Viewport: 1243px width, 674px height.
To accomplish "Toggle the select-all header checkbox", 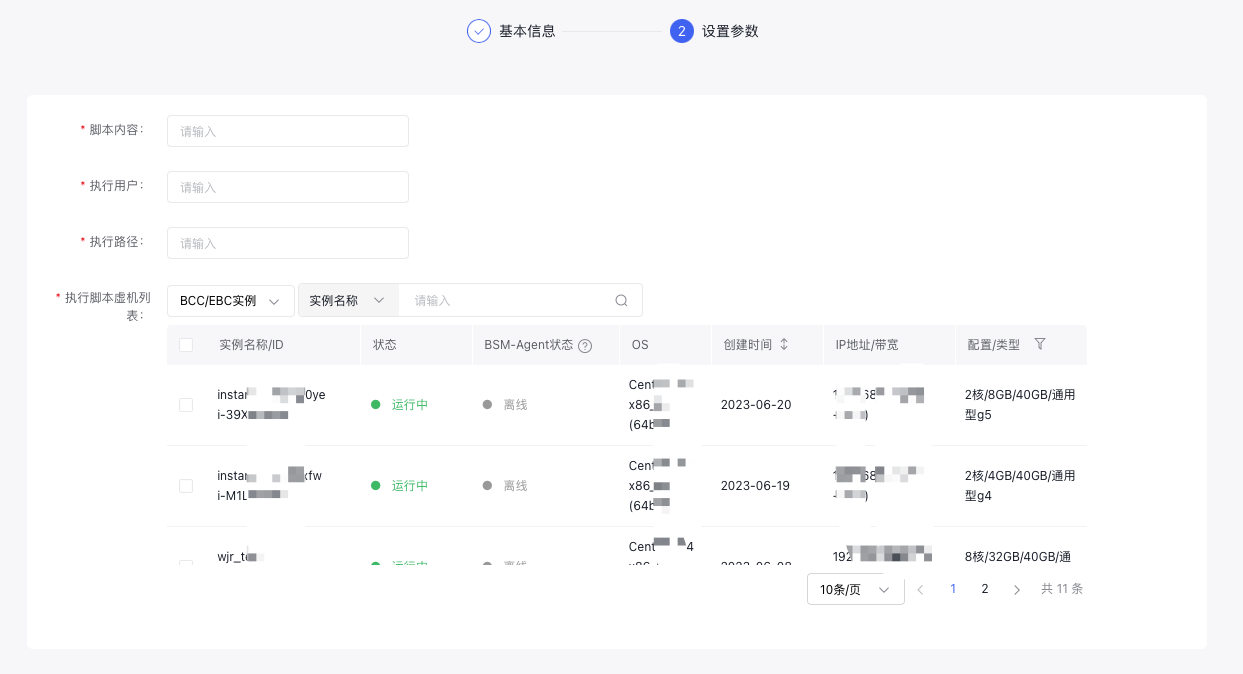I will pos(186,345).
